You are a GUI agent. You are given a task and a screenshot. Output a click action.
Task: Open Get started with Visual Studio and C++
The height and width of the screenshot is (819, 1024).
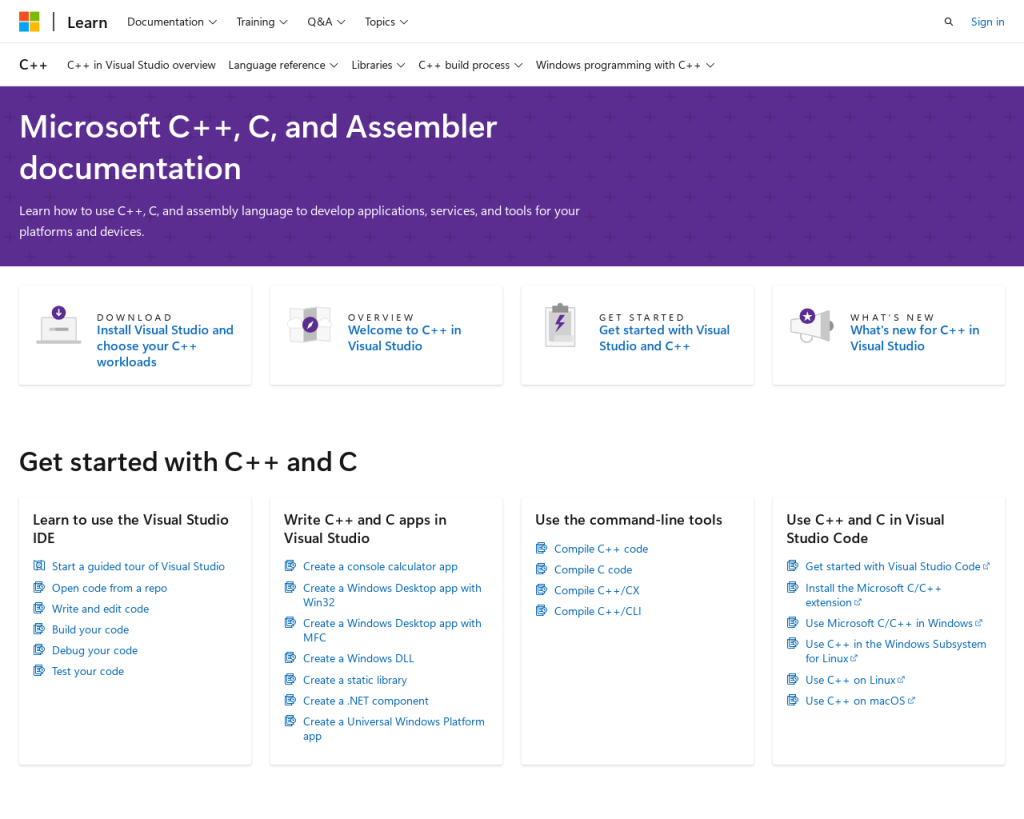point(664,338)
